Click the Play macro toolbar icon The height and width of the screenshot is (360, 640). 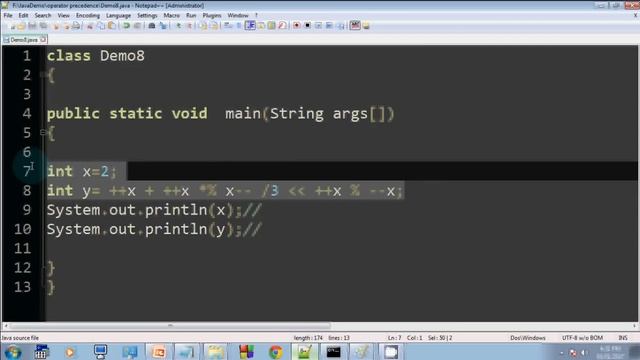point(318,26)
